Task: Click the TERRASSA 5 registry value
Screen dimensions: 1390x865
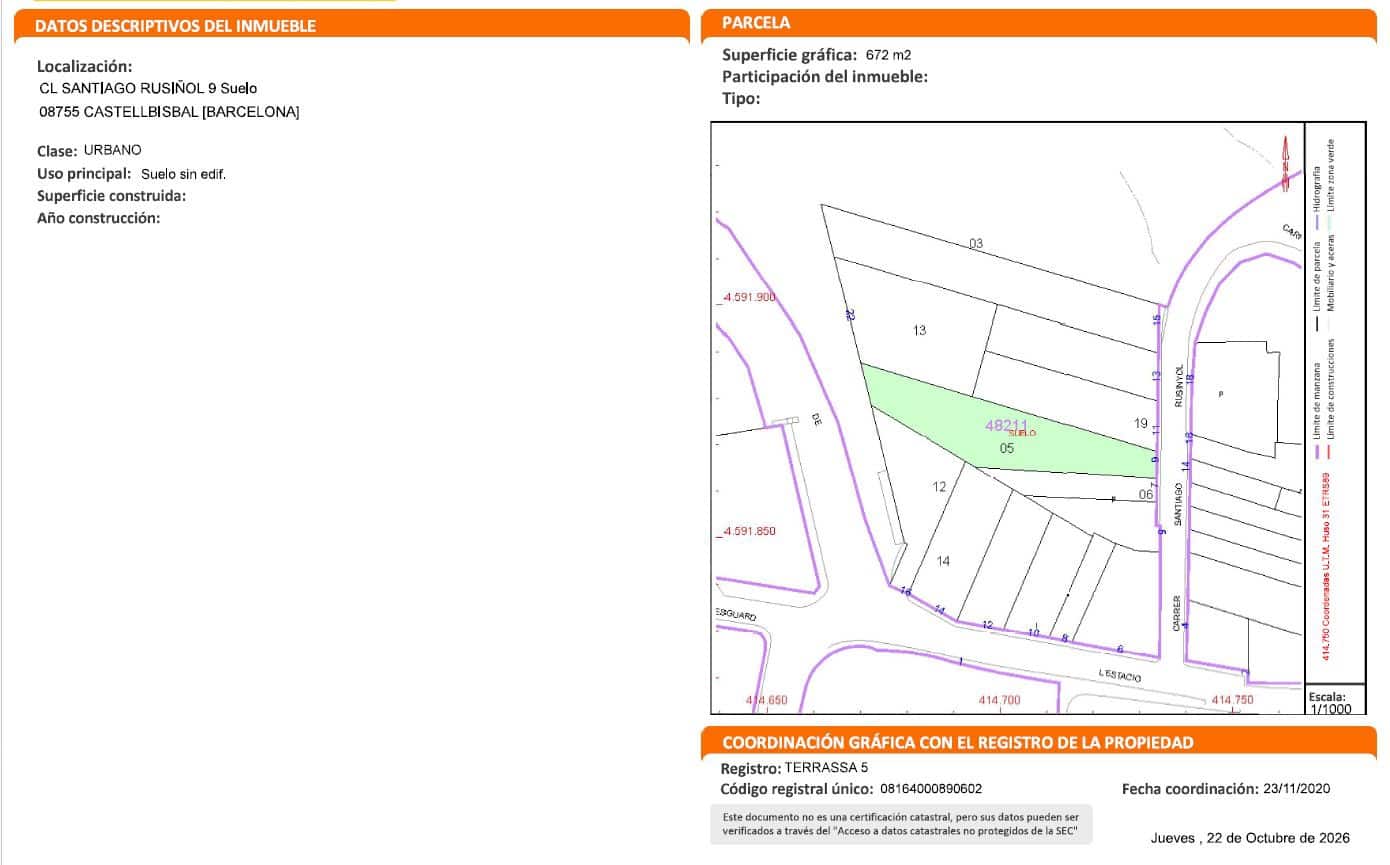Action: coord(827,768)
